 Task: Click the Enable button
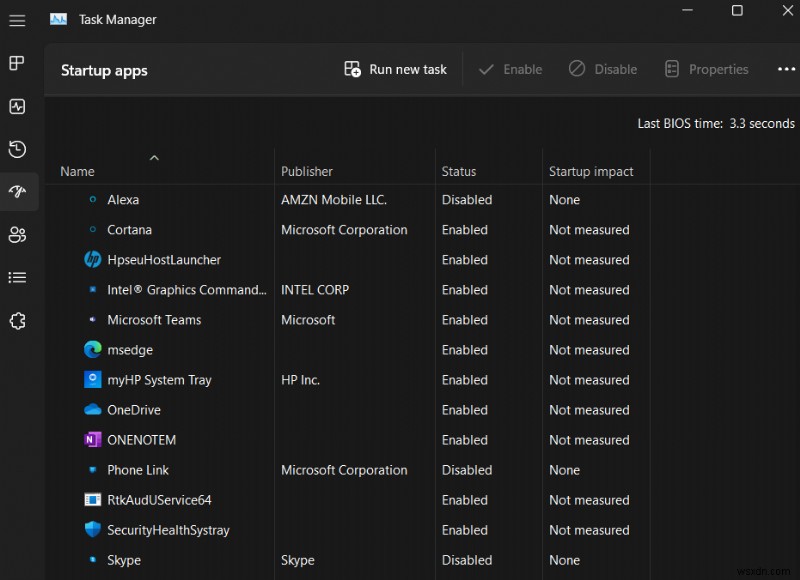[510, 69]
